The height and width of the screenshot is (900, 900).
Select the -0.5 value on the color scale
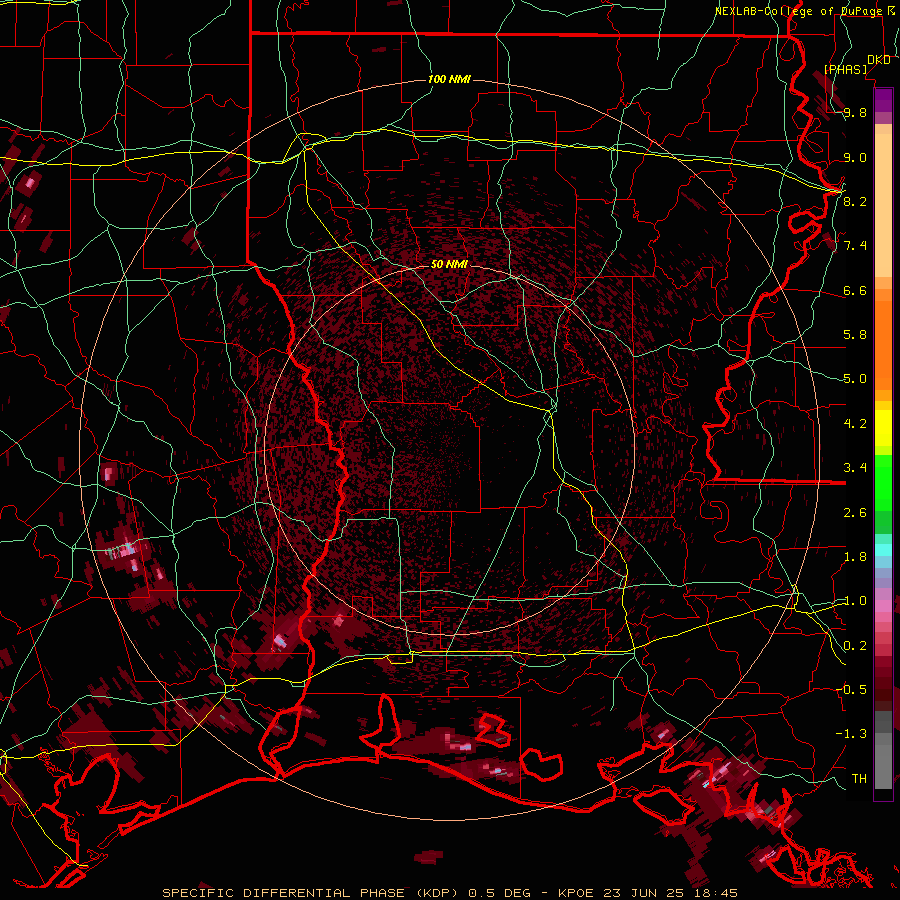click(x=851, y=690)
